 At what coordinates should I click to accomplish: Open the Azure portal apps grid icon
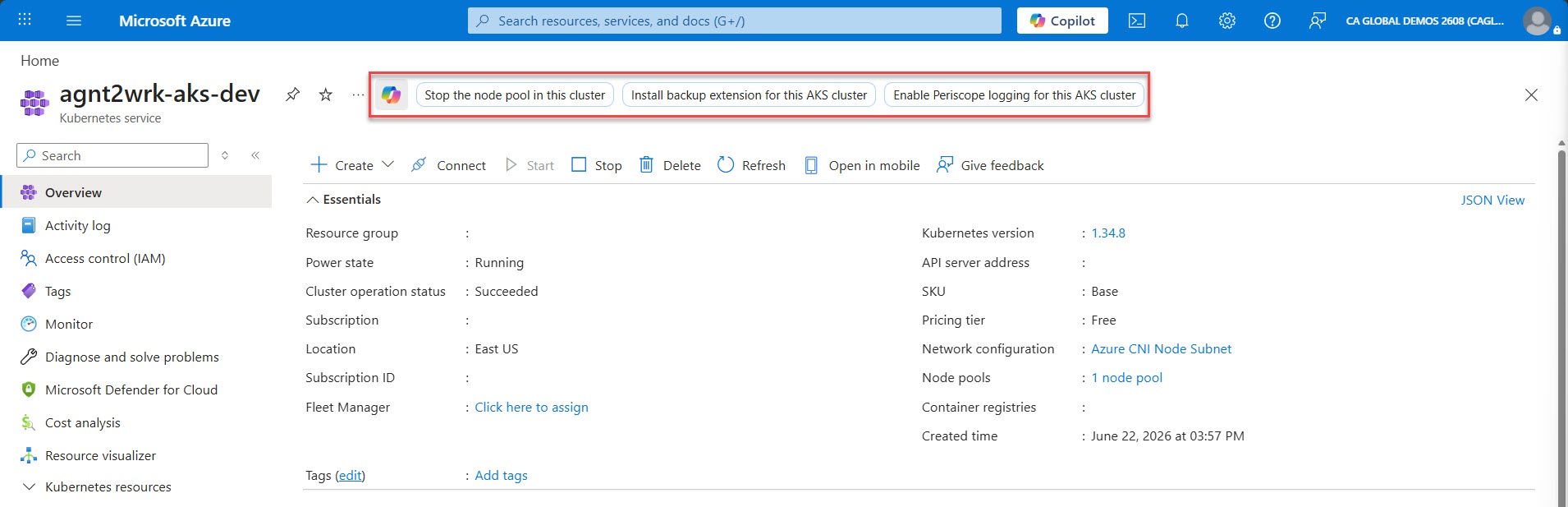point(25,20)
